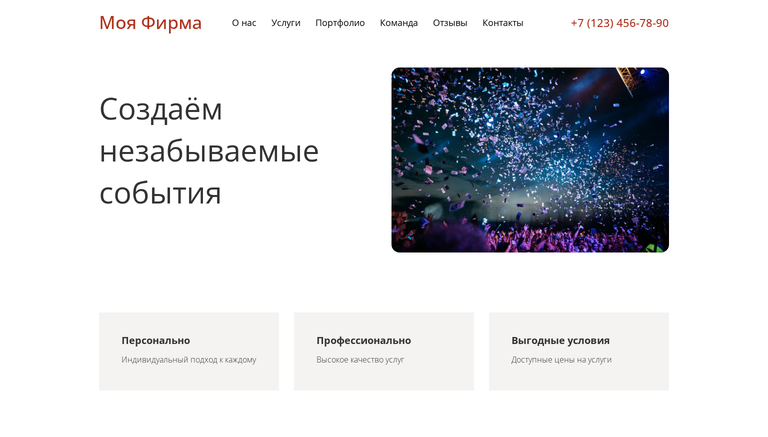Click the stage truss light in the image corner

pyautogui.click(x=632, y=76)
